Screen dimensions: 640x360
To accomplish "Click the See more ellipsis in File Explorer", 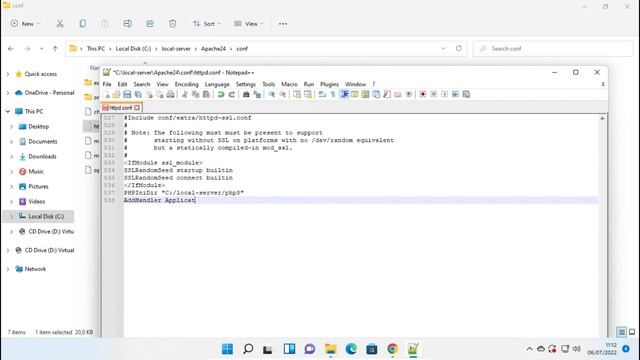I will pyautogui.click(x=282, y=24).
